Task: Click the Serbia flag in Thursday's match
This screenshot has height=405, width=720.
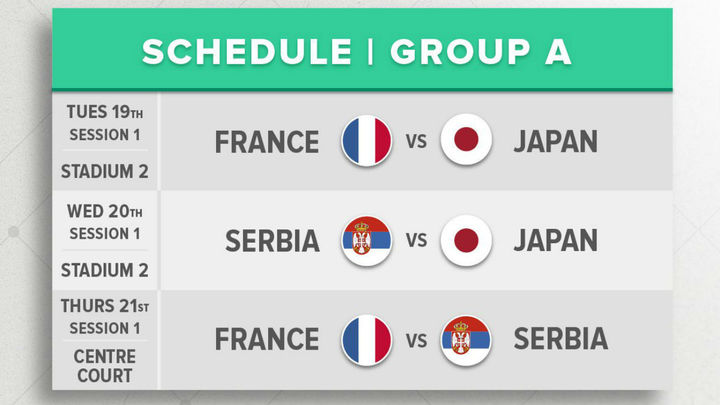Action: click(466, 338)
